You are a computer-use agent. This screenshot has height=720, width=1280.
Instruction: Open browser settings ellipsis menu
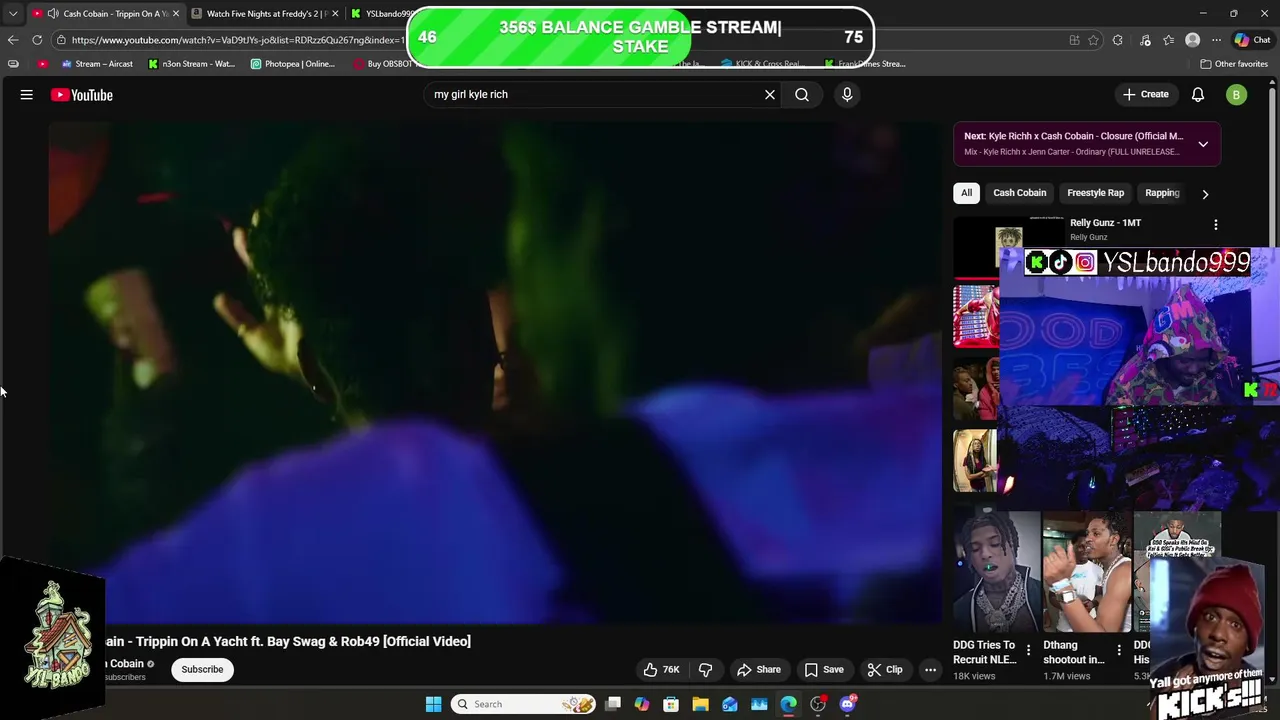[1216, 40]
